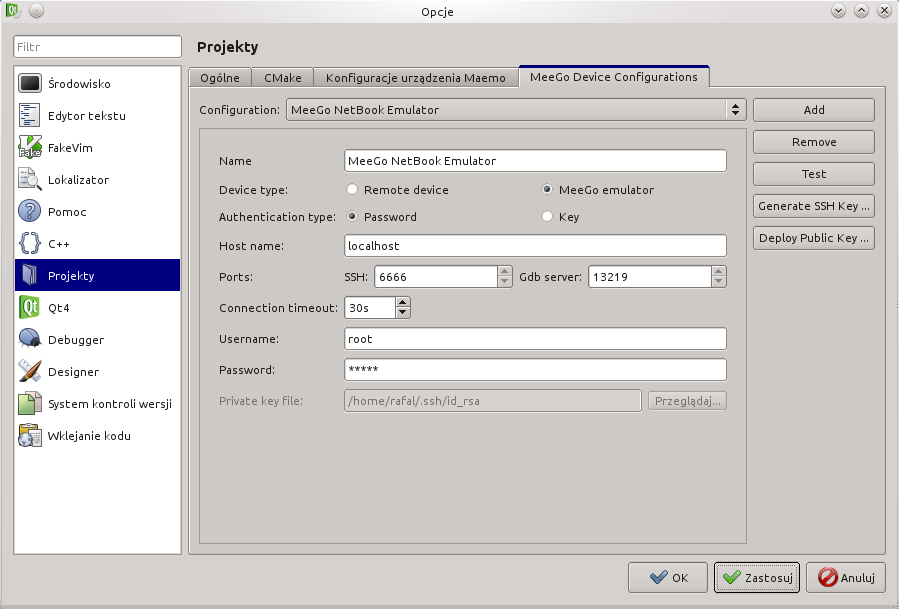Image resolution: width=899 pixels, height=609 pixels.
Task: Click the Remove button
Action: tap(814, 142)
